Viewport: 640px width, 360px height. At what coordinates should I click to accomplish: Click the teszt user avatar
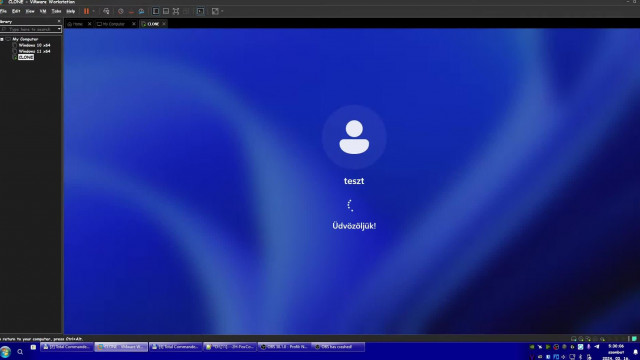tap(354, 137)
